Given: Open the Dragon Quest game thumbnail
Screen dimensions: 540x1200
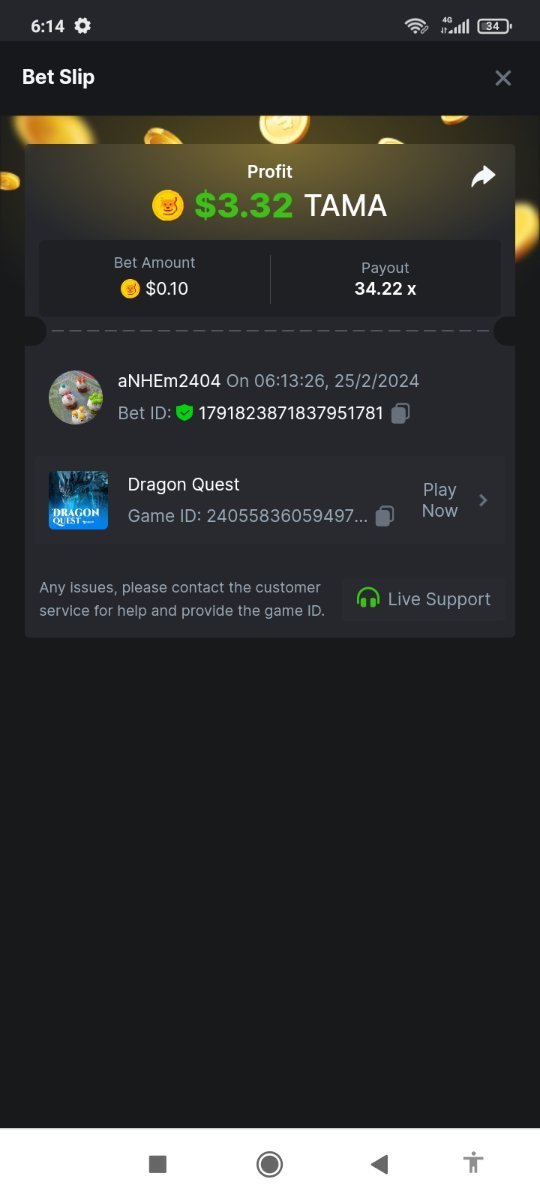Looking at the screenshot, I should 78,500.
